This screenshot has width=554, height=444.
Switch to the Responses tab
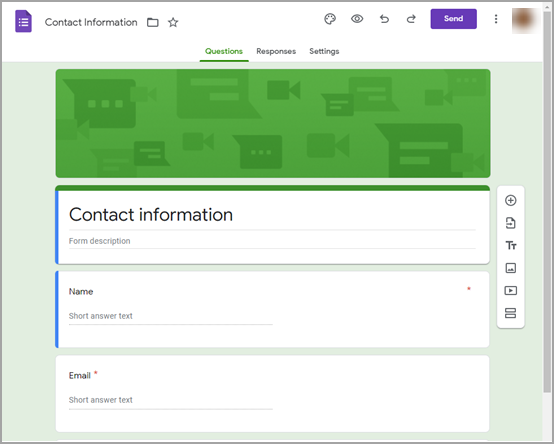(276, 51)
